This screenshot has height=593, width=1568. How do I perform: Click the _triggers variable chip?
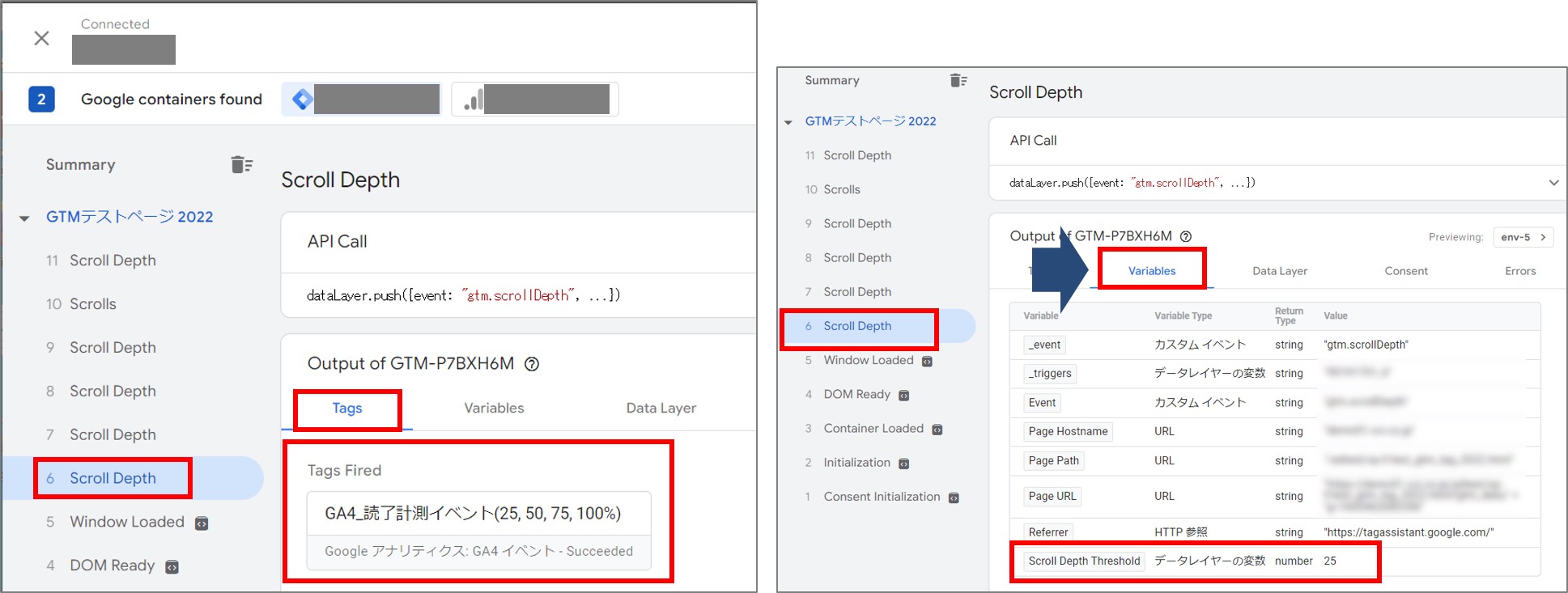pyautogui.click(x=1050, y=373)
